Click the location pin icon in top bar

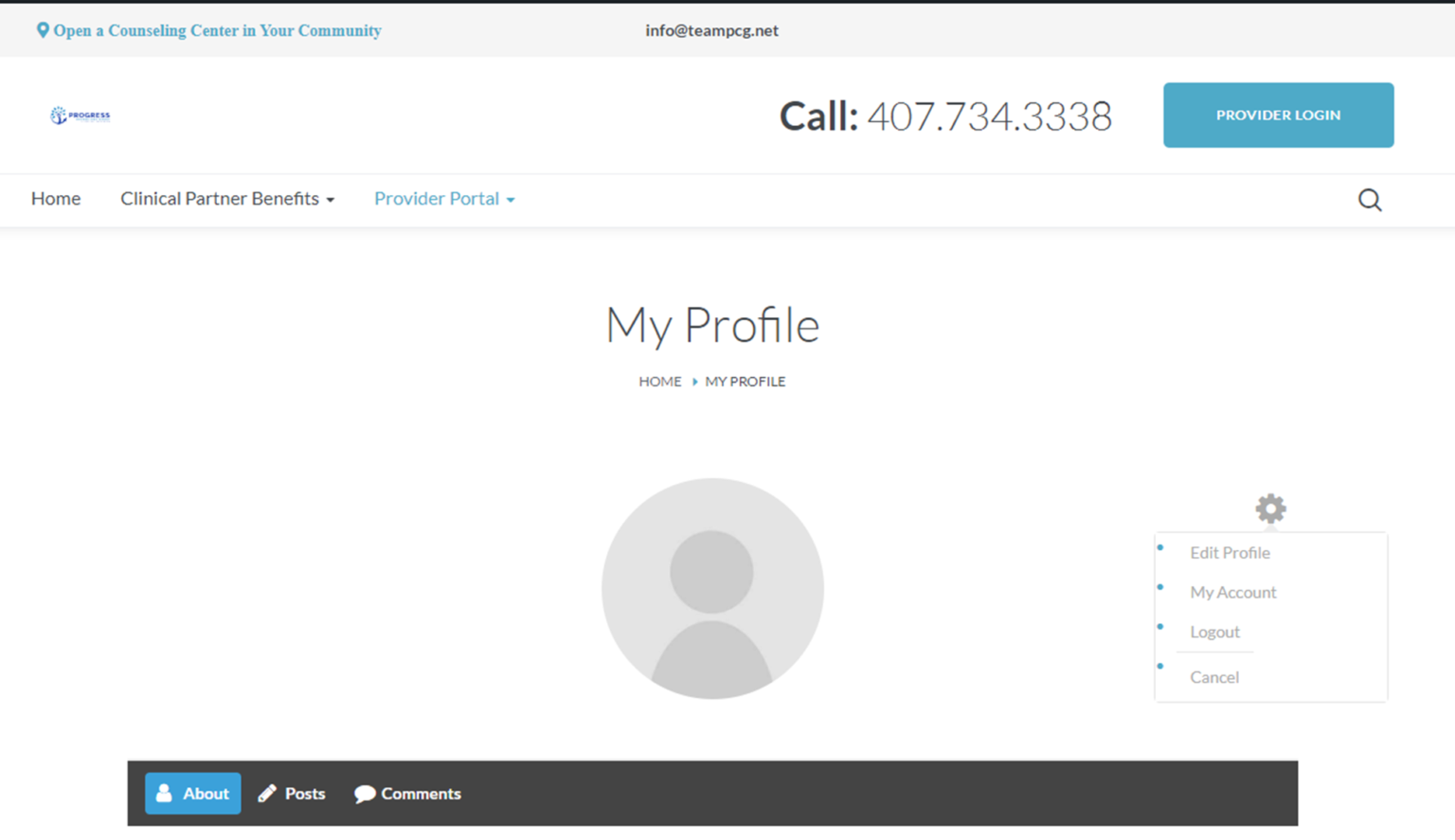point(43,30)
